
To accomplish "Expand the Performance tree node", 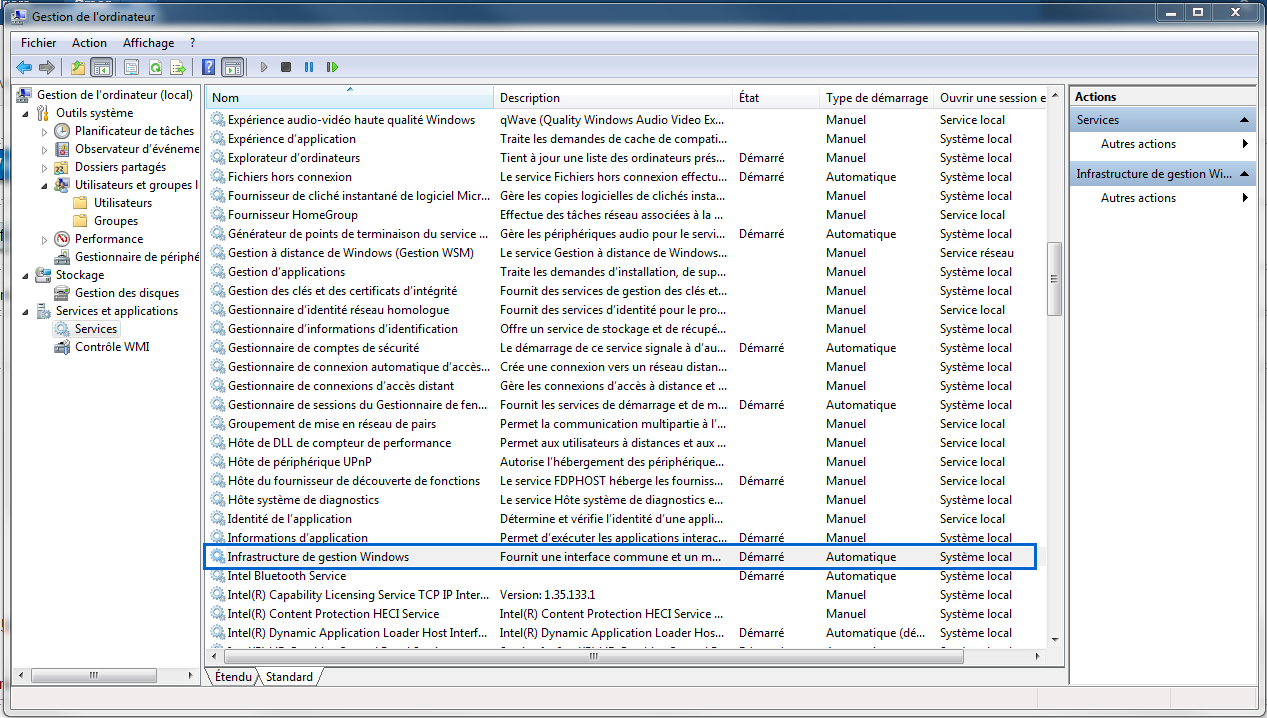I will (x=45, y=239).
